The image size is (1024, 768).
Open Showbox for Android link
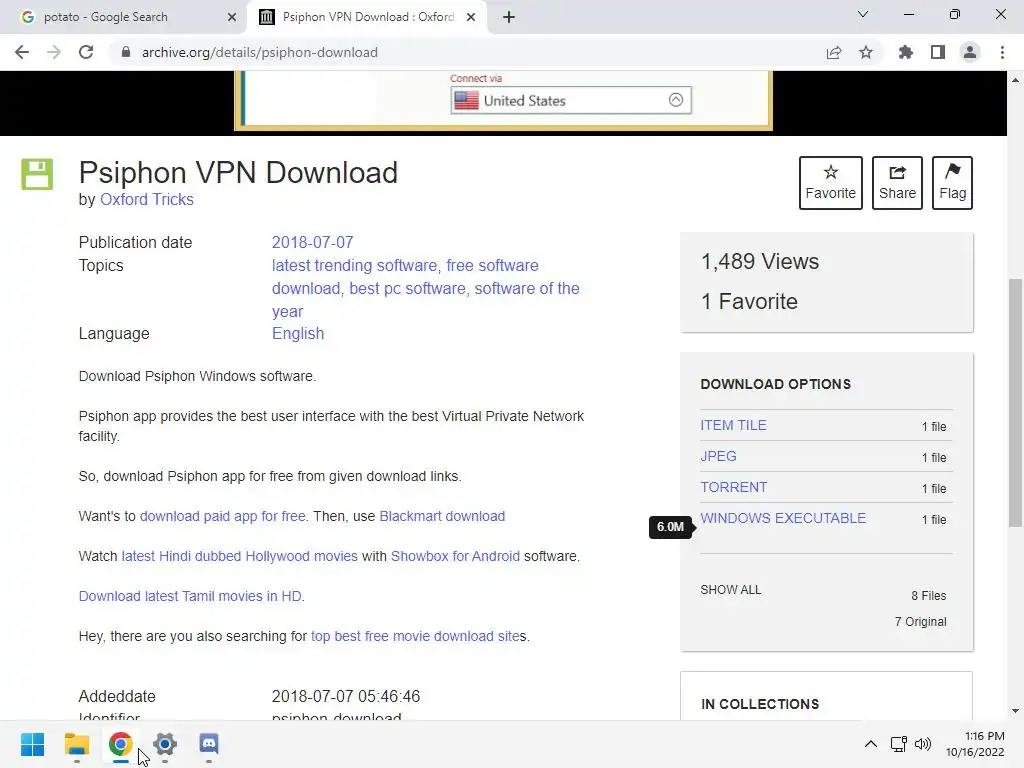455,556
